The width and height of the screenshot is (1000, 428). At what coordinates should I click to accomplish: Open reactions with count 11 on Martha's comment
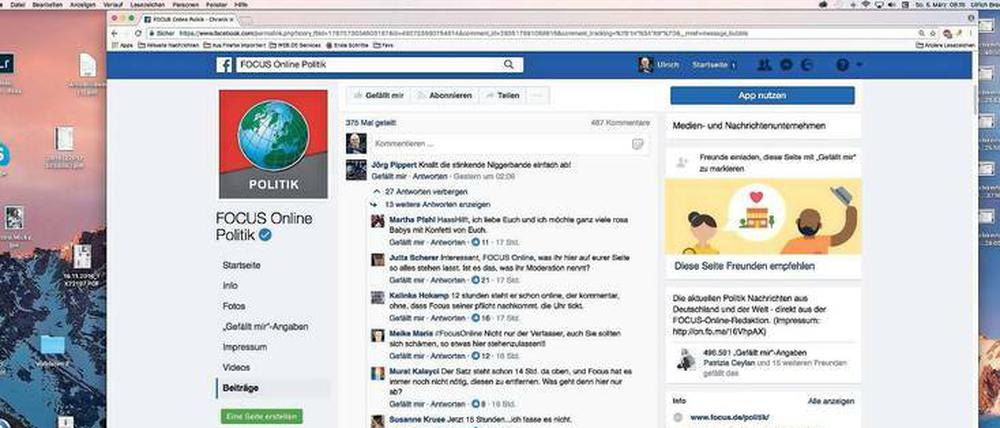(x=480, y=242)
